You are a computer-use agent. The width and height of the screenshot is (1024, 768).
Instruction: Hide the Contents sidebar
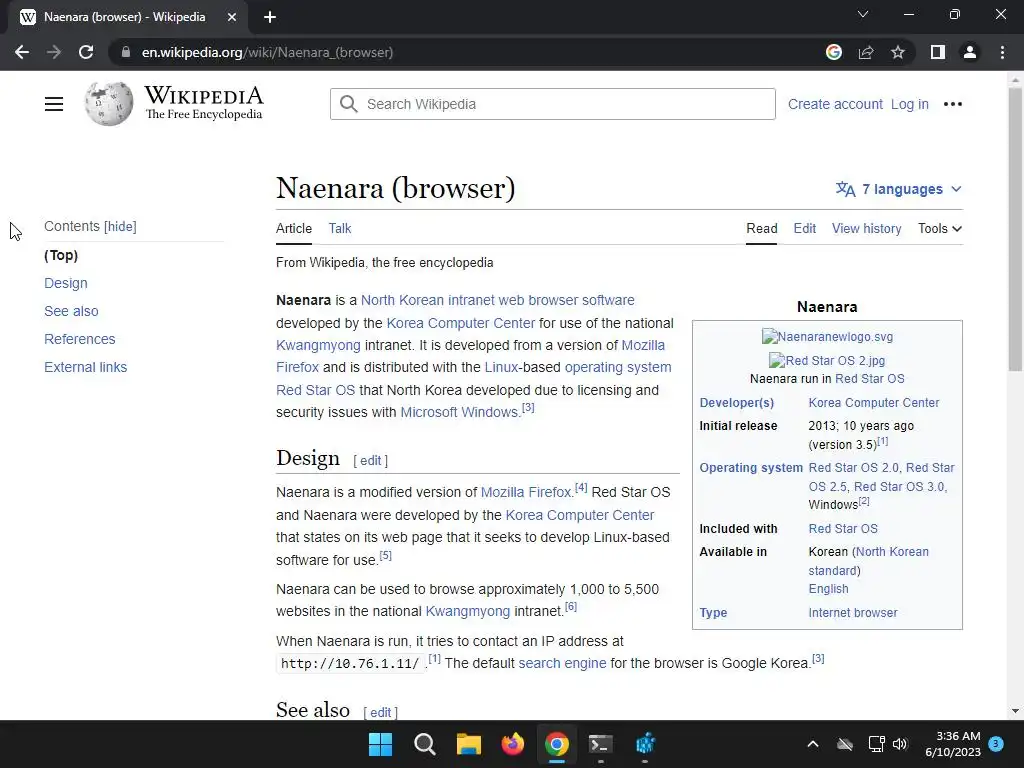(120, 227)
